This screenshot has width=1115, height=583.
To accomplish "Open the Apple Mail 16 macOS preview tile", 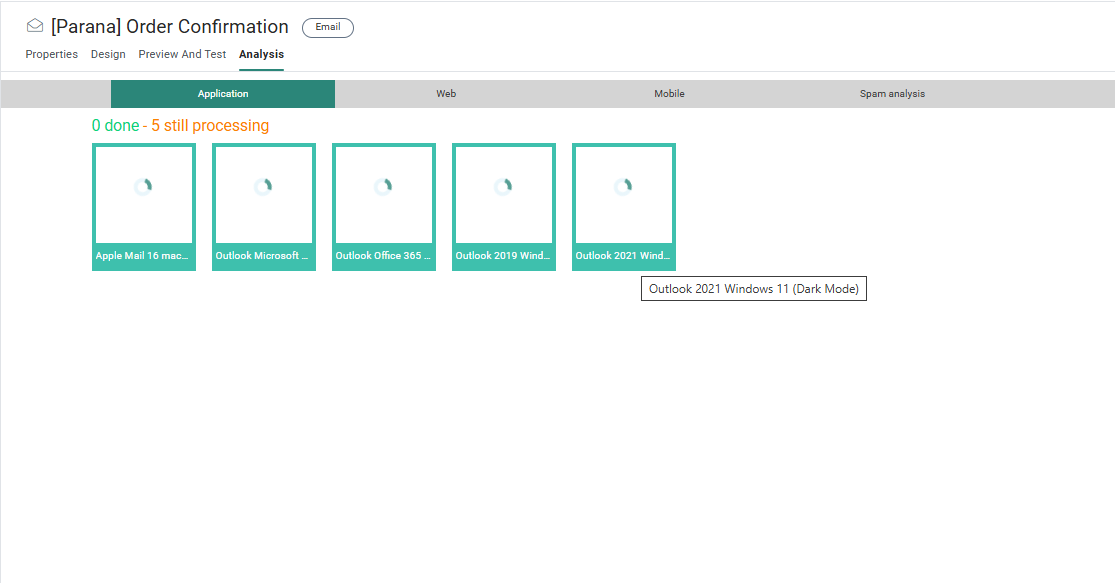I will click(x=144, y=206).
